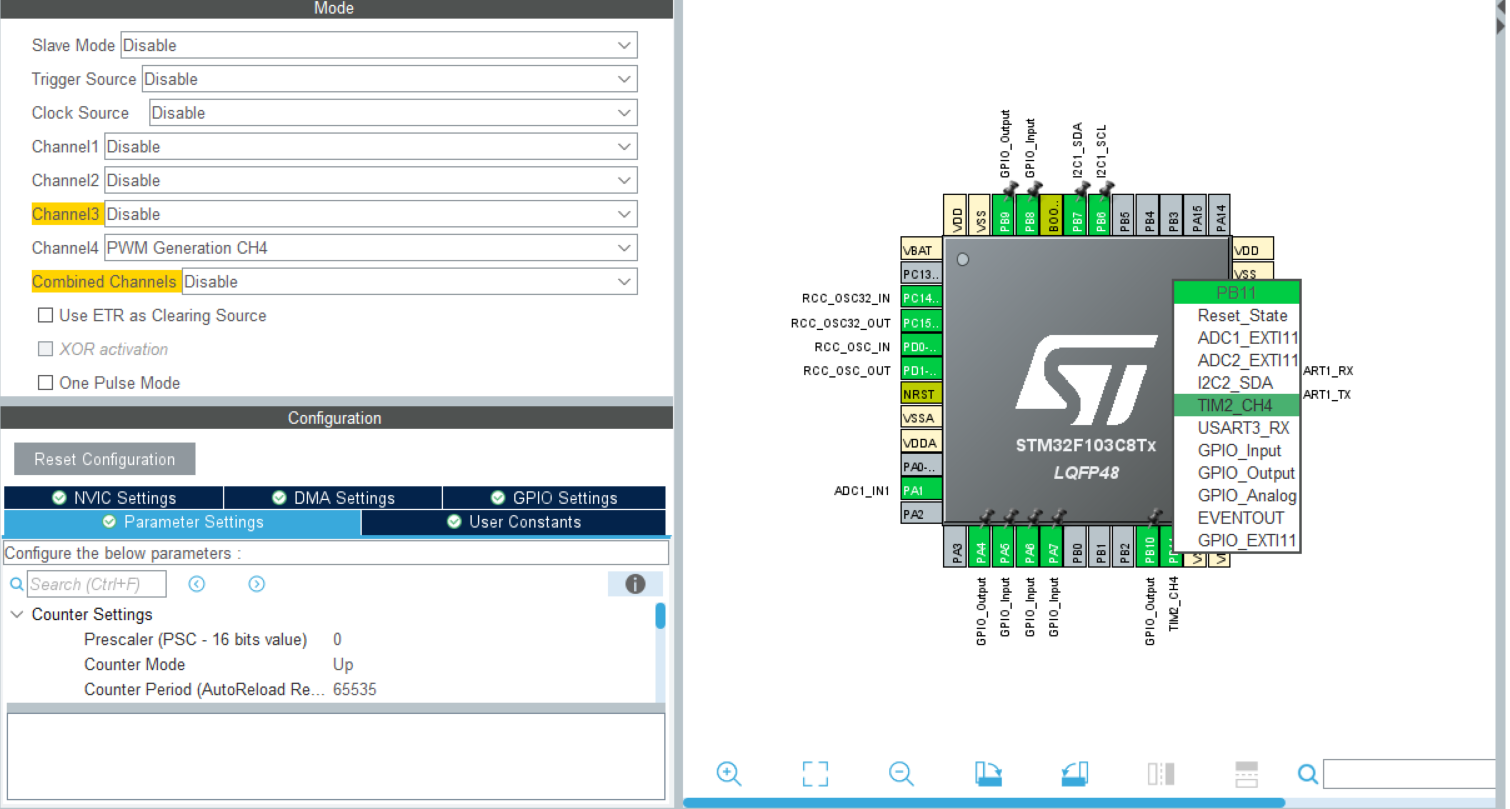Switch to User Constants tab
The width and height of the screenshot is (1510, 809).
click(514, 522)
